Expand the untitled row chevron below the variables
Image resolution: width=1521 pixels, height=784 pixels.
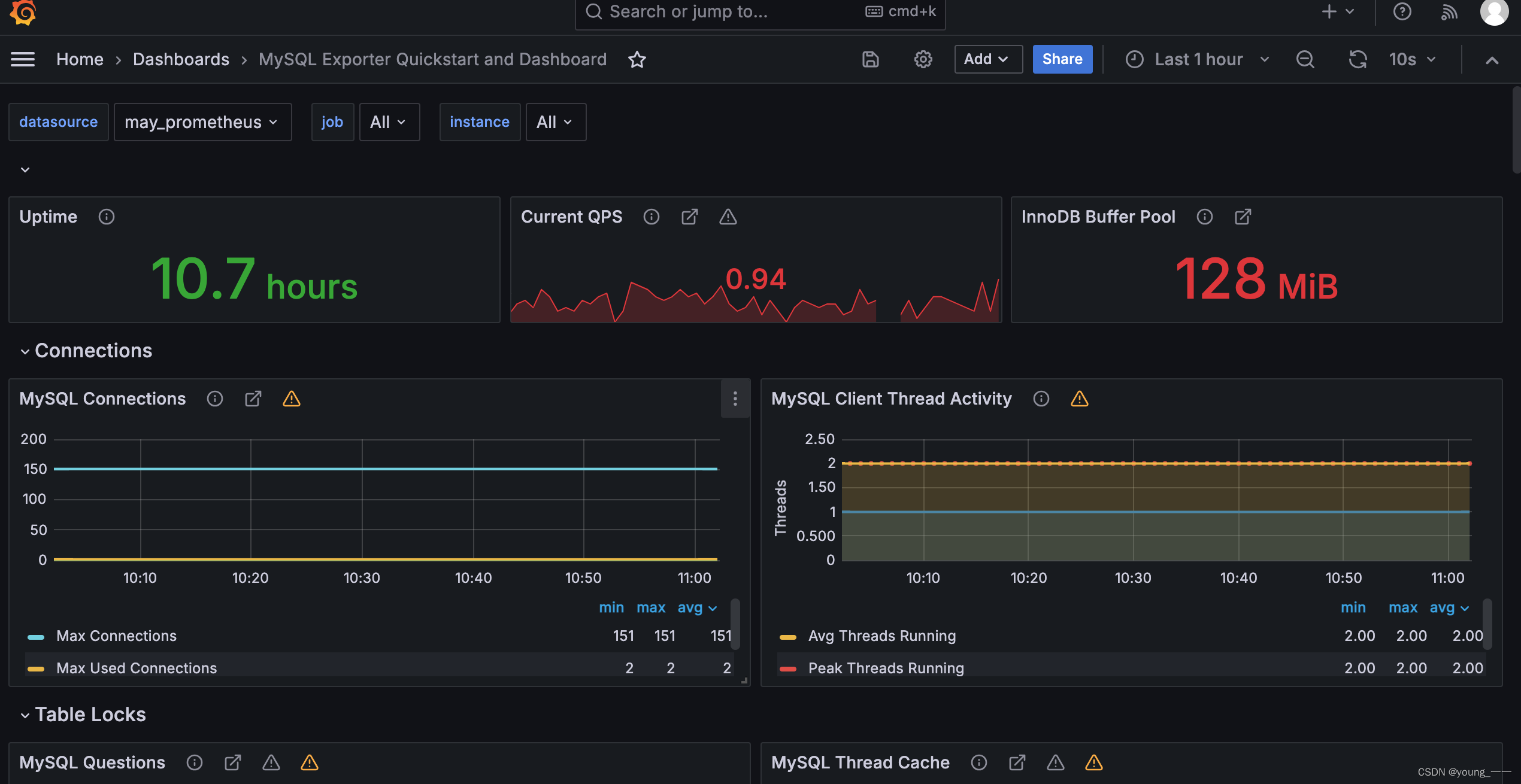click(25, 169)
